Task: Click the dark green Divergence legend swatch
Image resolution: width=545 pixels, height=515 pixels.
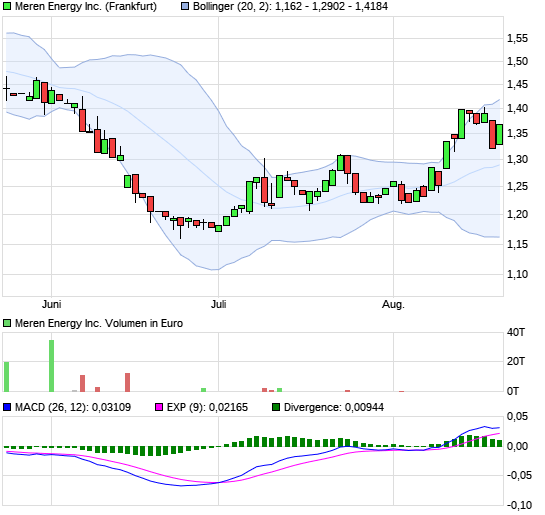Action: tap(276, 407)
